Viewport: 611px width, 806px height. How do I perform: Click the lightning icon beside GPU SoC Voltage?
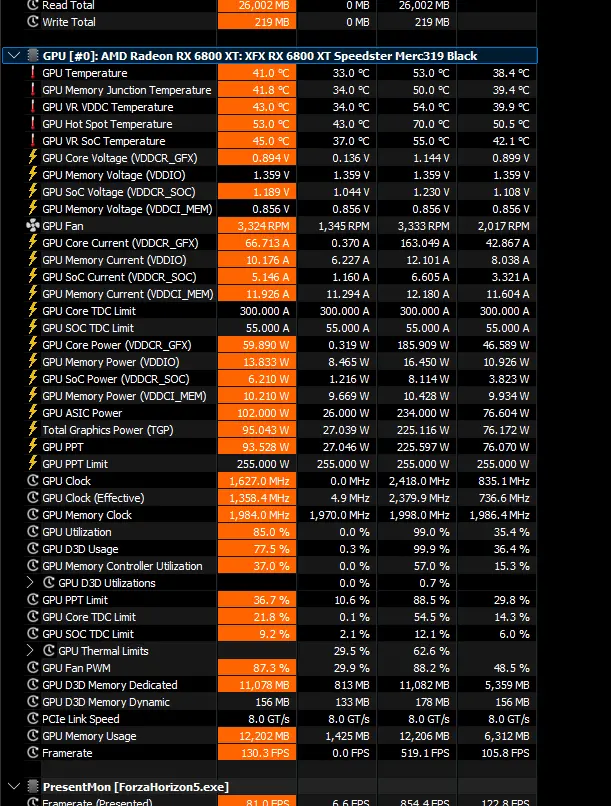click(33, 191)
